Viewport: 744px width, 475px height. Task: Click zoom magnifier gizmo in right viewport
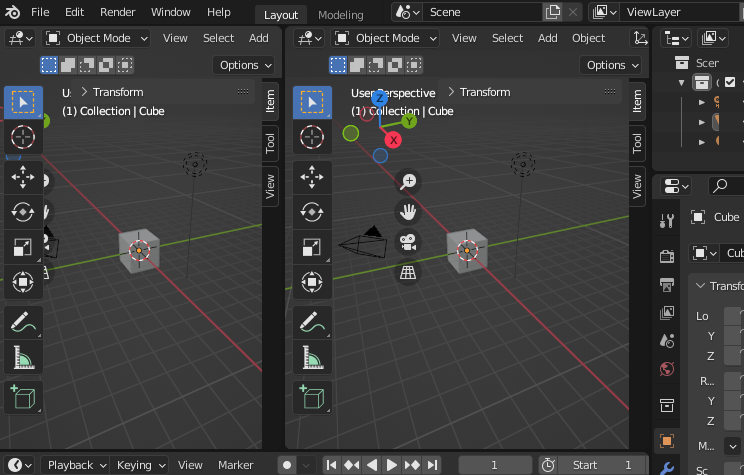[408, 182]
